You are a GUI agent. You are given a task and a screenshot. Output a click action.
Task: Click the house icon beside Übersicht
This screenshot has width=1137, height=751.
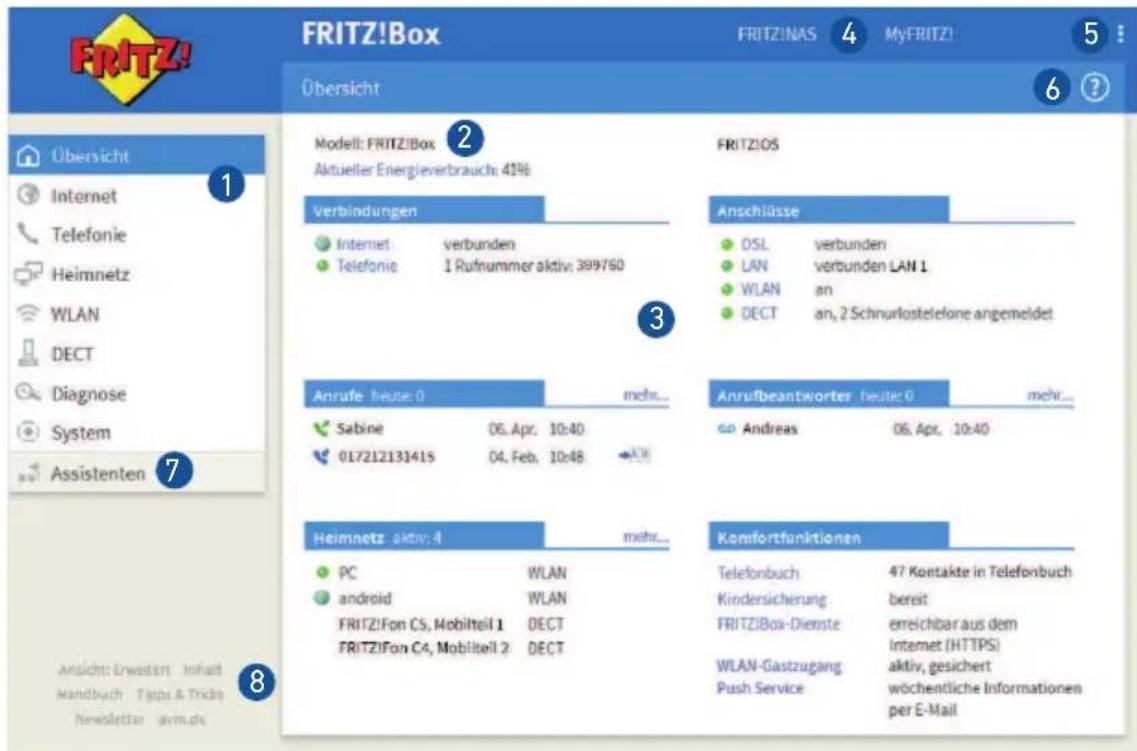pos(28,155)
